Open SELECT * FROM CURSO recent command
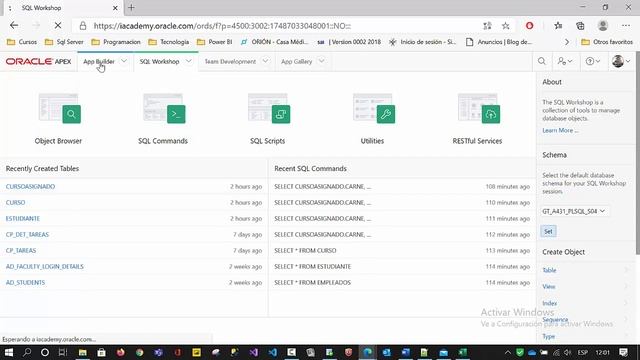The height and width of the screenshot is (360, 640). pos(305,251)
